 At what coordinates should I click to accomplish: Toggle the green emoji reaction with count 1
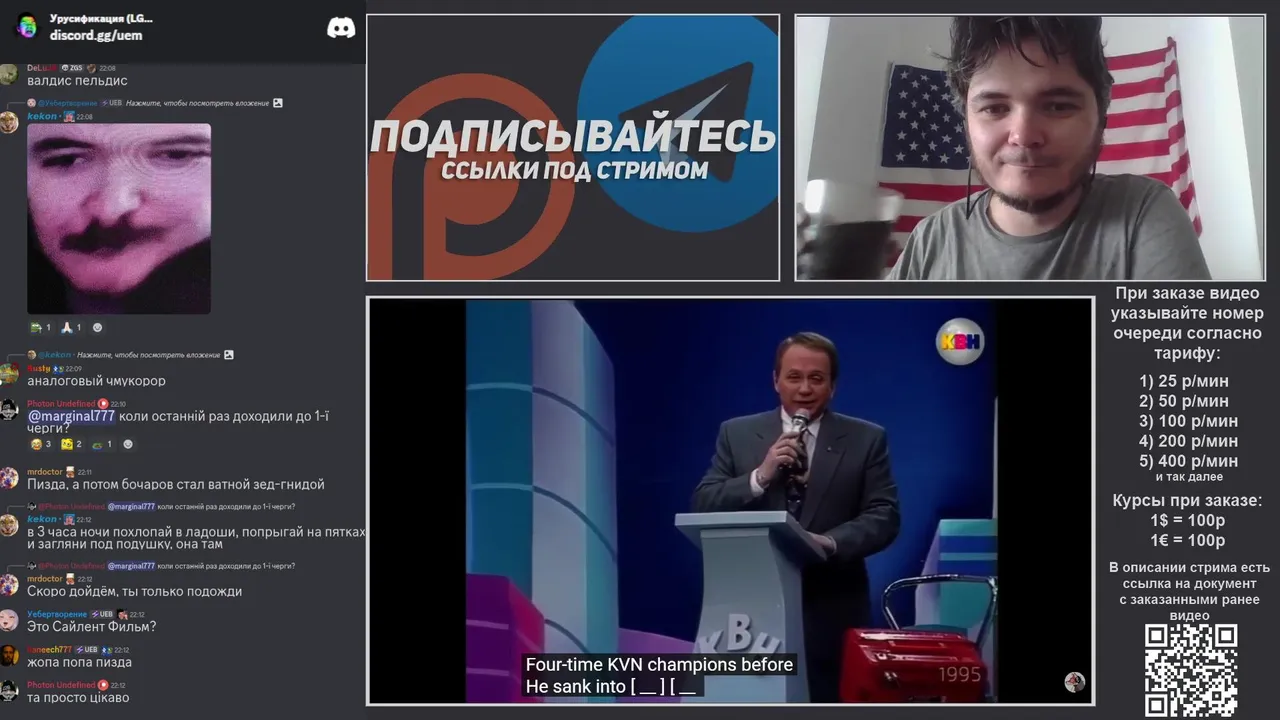coord(102,444)
